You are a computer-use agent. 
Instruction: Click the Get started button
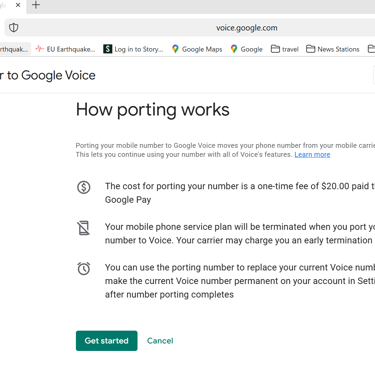tap(106, 341)
